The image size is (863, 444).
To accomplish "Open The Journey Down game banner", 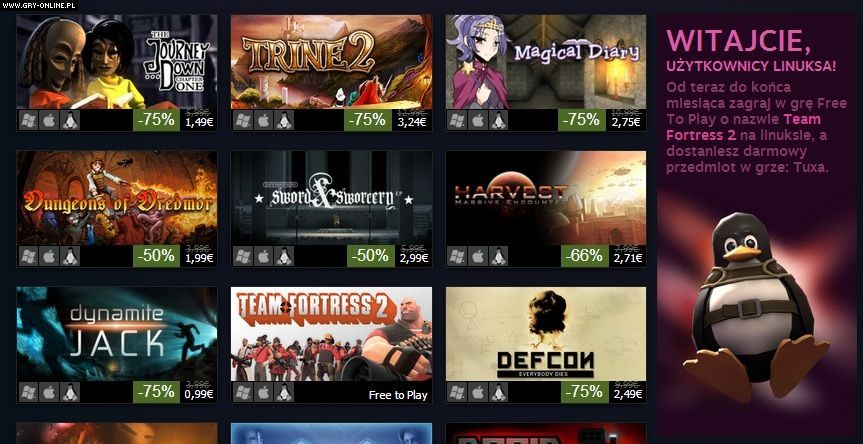I will pyautogui.click(x=117, y=62).
